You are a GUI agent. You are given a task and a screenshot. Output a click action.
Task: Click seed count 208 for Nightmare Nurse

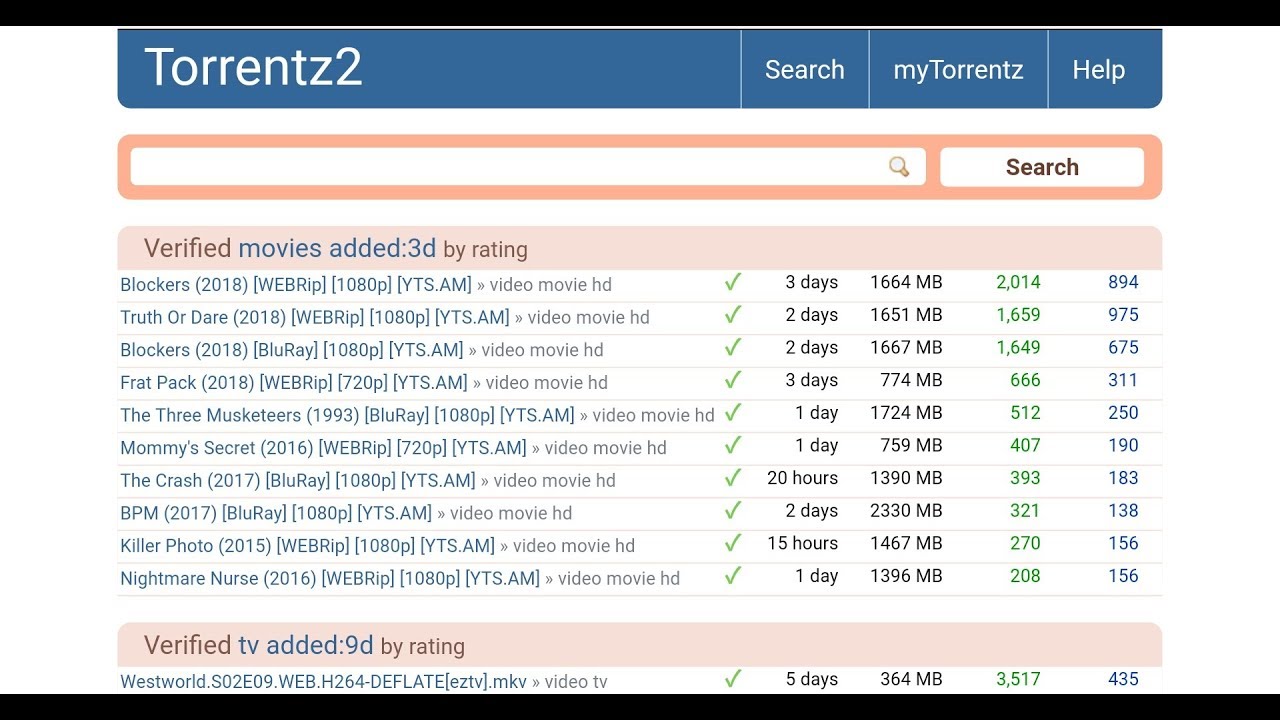click(1025, 576)
